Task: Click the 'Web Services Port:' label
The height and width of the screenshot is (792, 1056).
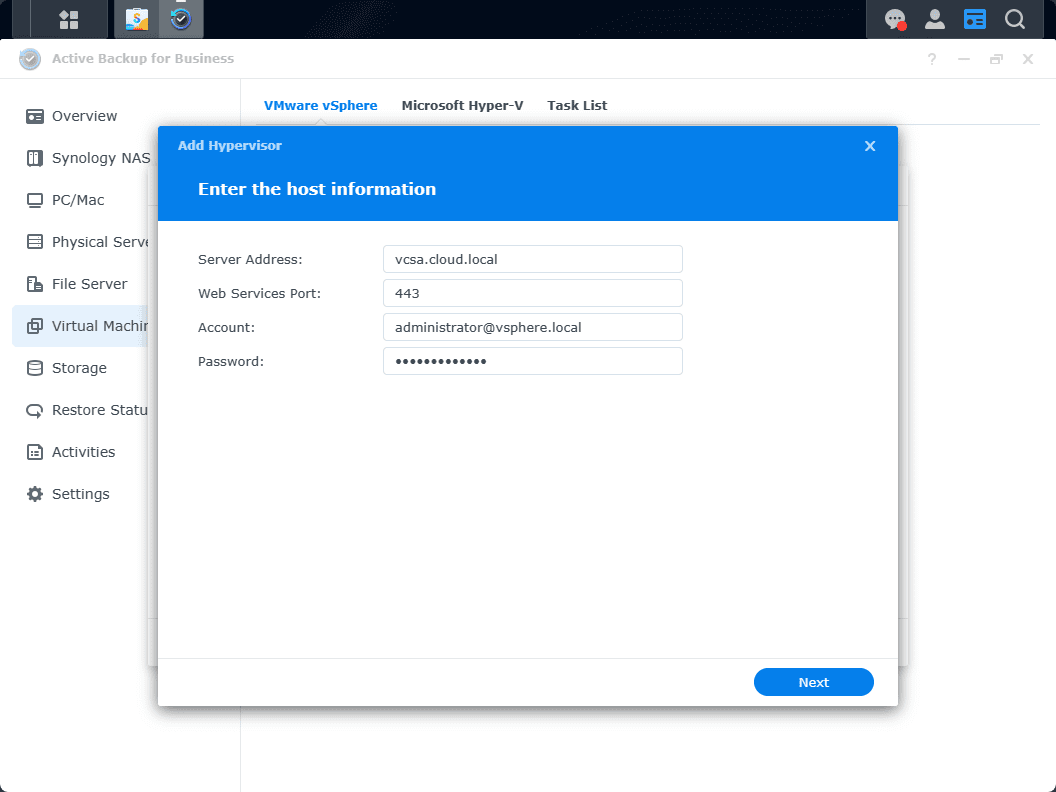Action: click(259, 294)
